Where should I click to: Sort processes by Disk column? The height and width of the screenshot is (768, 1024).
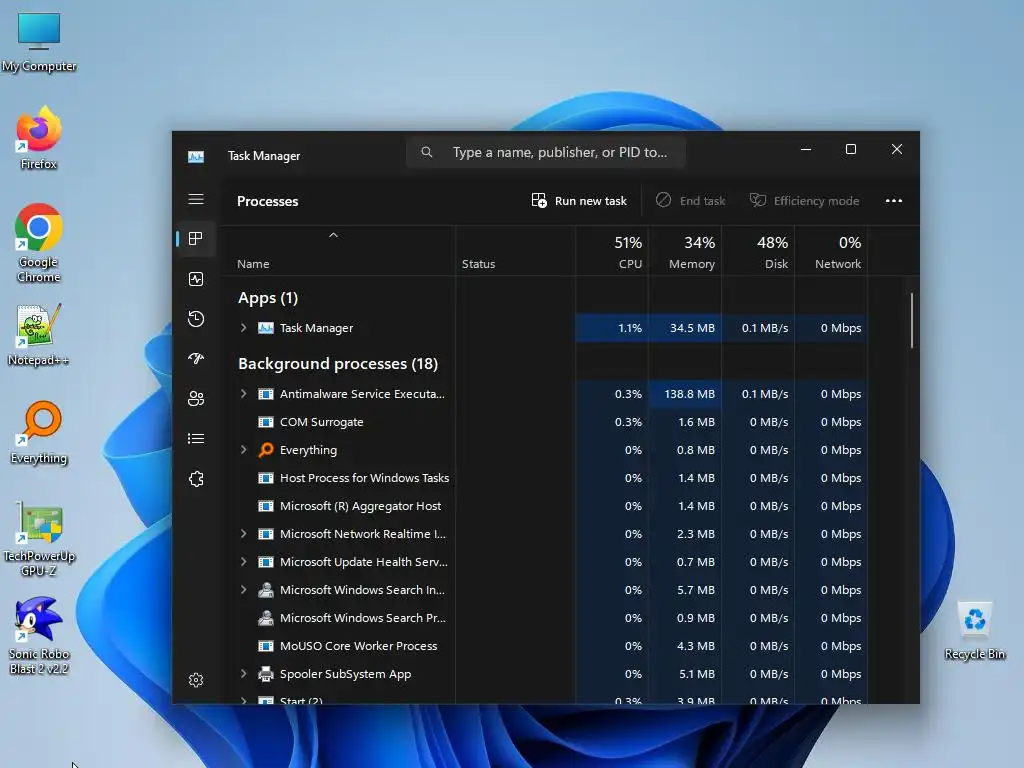coord(758,252)
